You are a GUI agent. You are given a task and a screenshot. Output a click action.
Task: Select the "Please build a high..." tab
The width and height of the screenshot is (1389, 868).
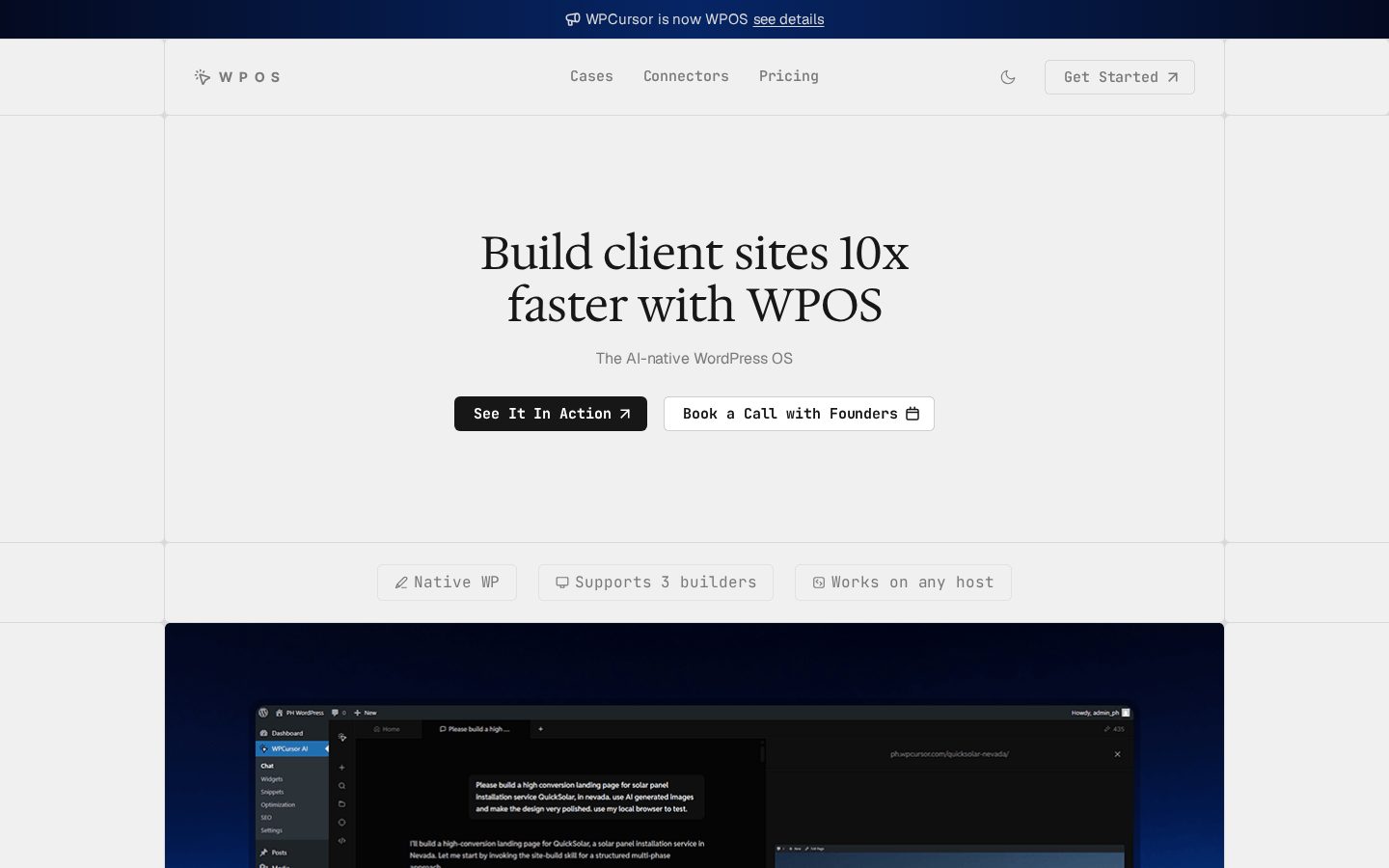tap(475, 729)
